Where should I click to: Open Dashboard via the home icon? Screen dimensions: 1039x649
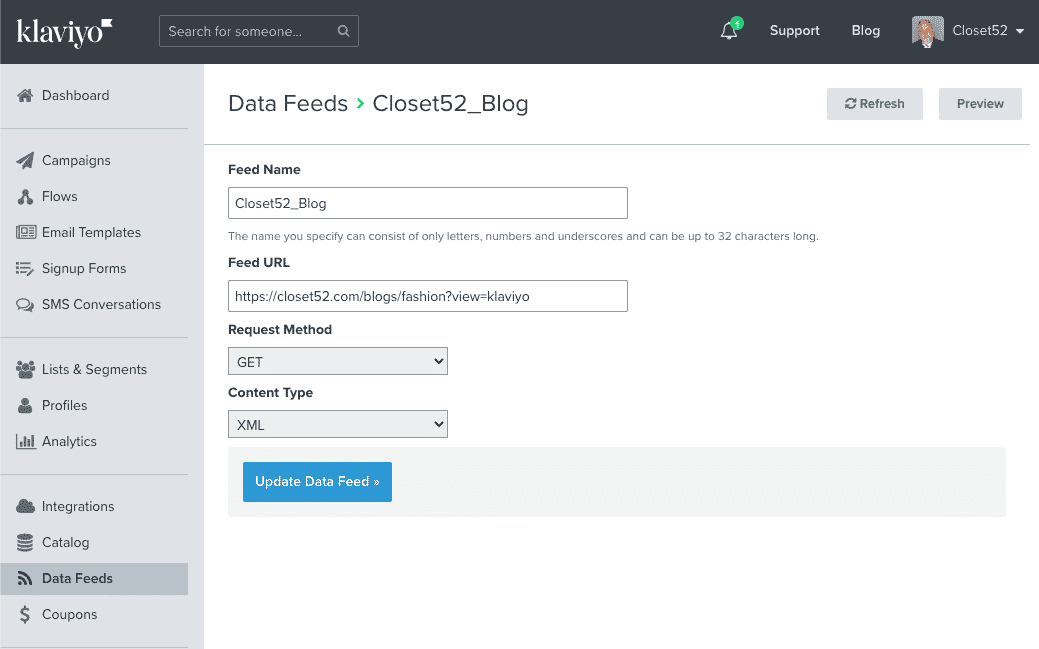26,96
